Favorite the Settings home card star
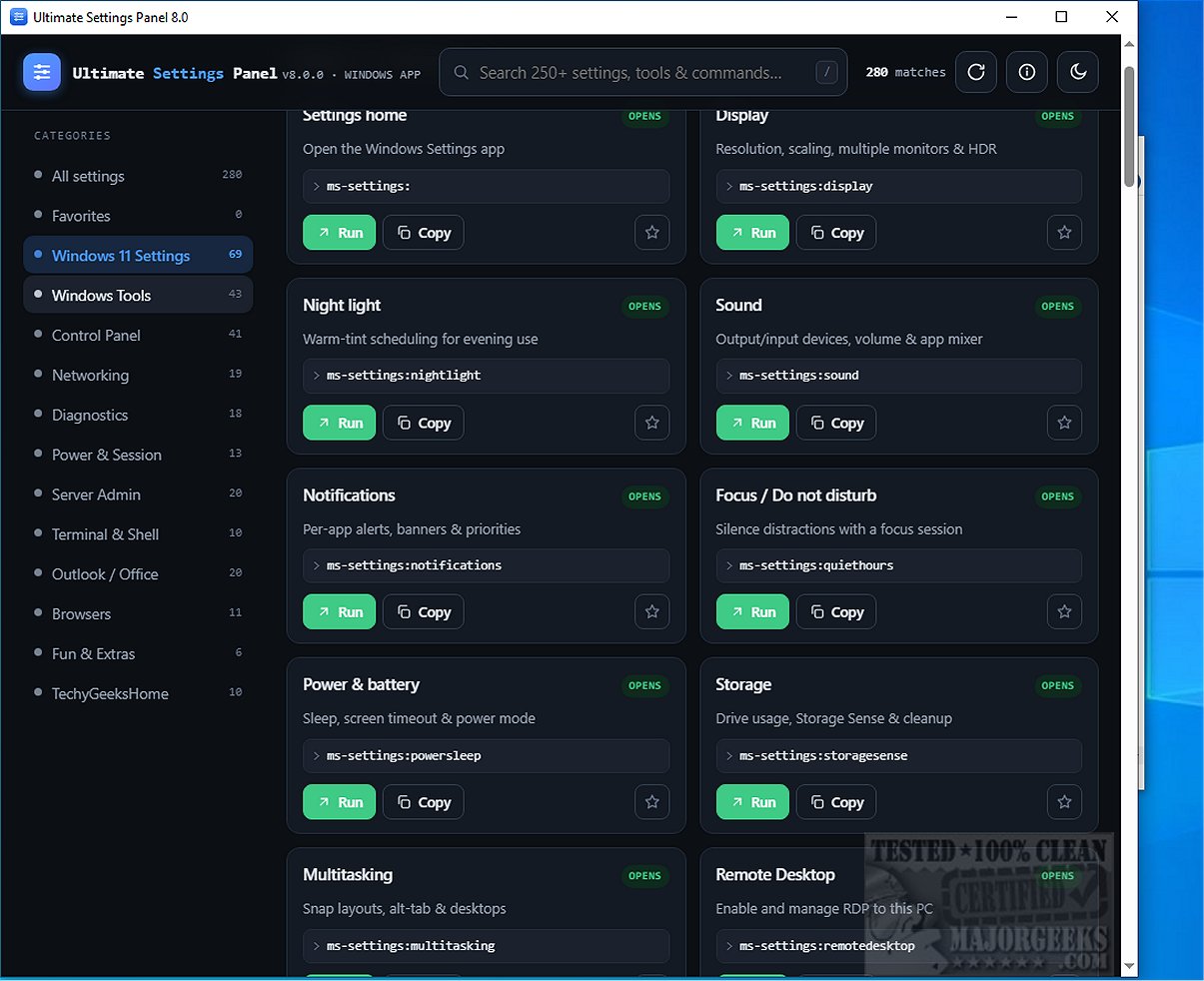This screenshot has width=1204, height=981. (652, 233)
